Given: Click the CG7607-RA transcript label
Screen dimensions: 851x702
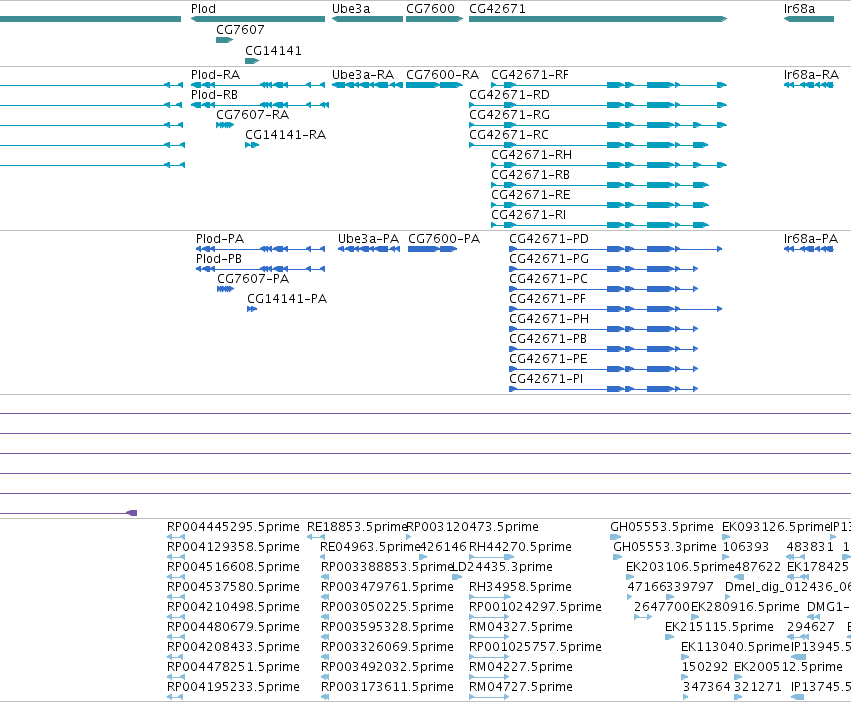Looking at the screenshot, I should (252, 115).
